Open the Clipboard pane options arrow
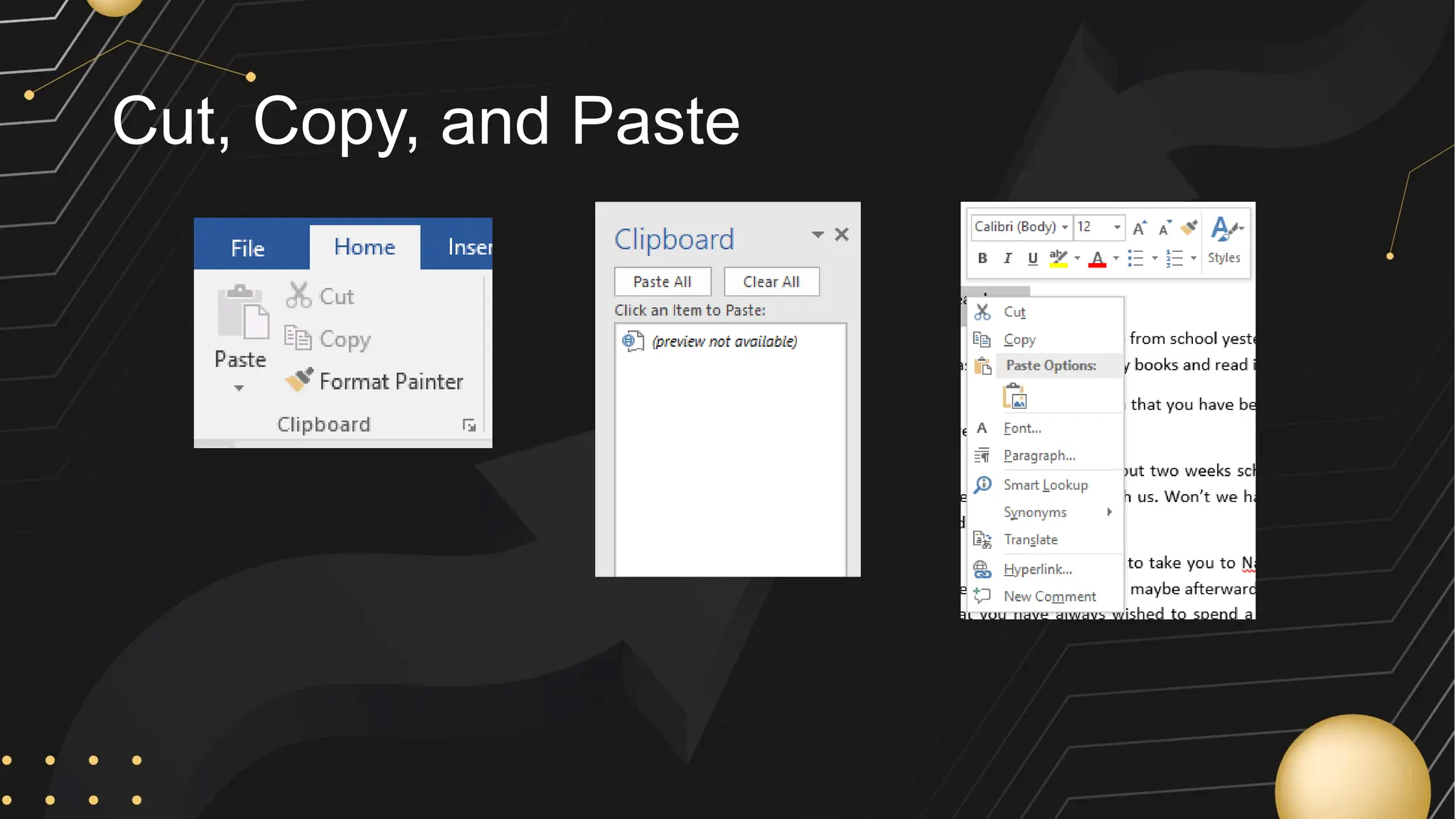This screenshot has width=1456, height=819. (x=818, y=235)
